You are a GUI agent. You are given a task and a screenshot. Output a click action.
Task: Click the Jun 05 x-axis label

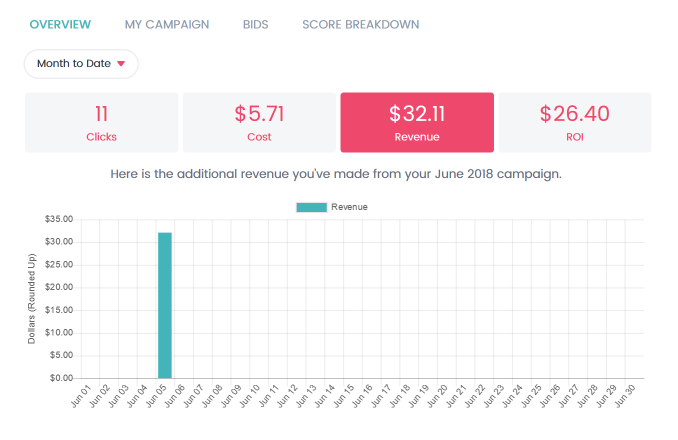(156, 396)
